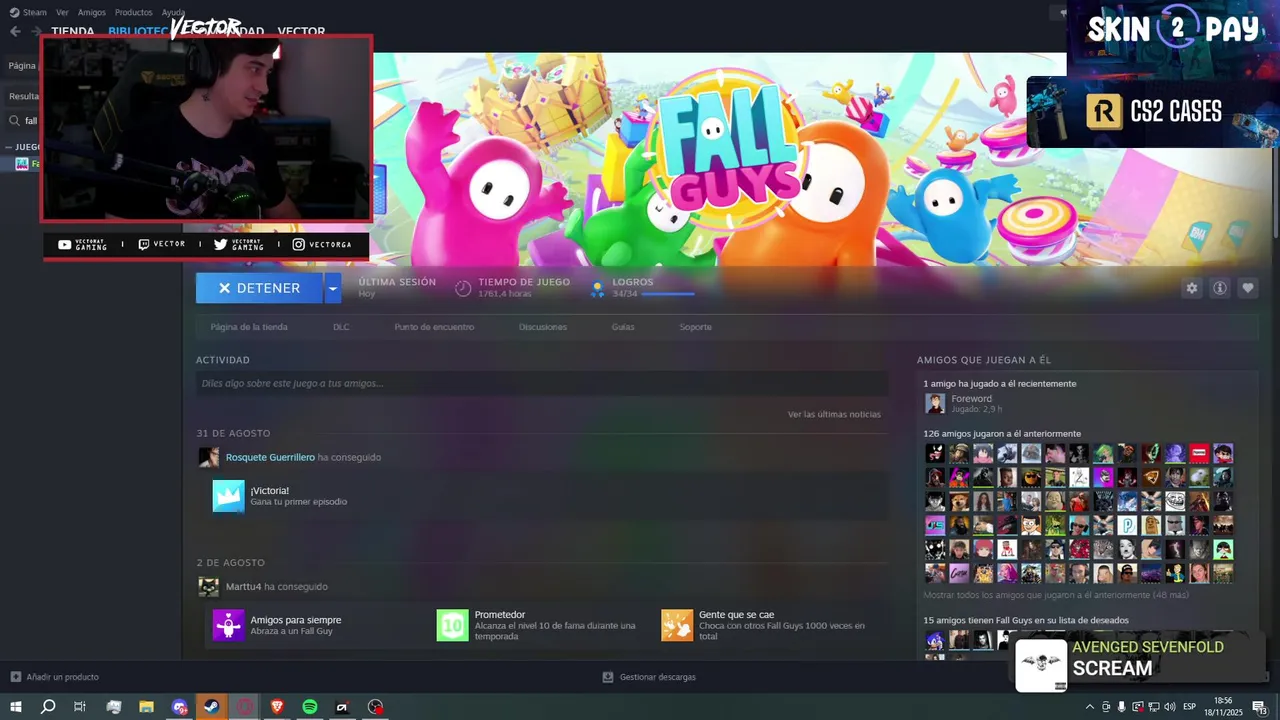Image resolution: width=1280 pixels, height=720 pixels.
Task: Go to the TIENDA tab
Action: 72,32
